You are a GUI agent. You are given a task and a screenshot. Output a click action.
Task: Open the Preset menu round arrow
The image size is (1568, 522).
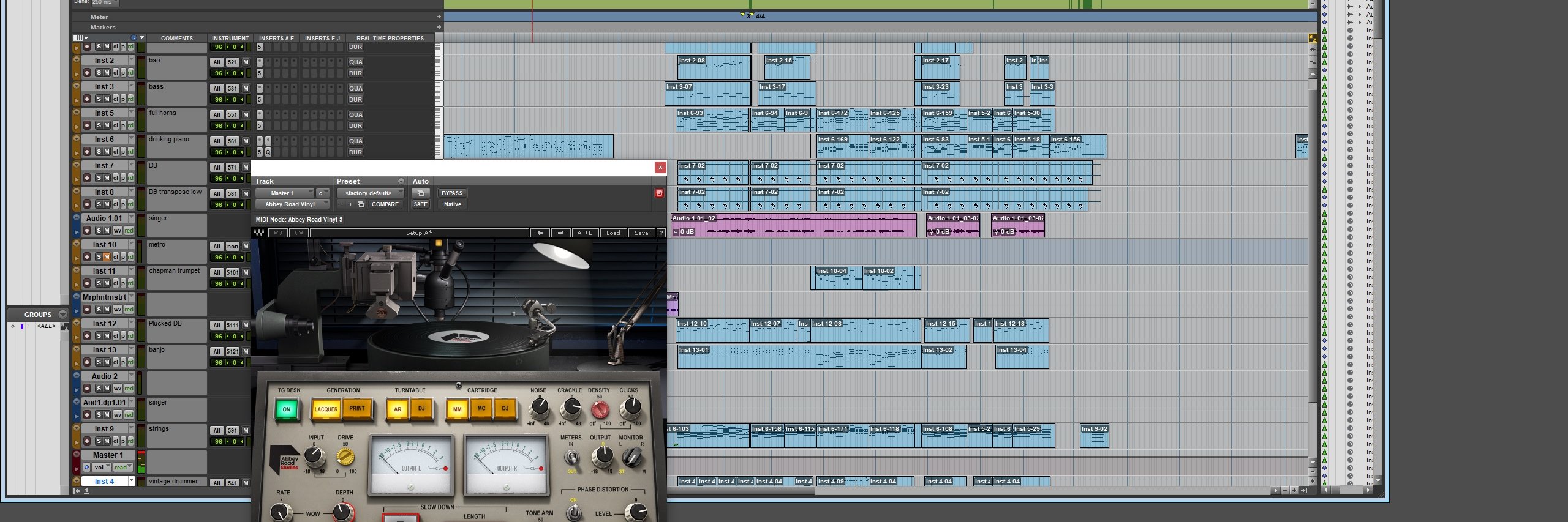401,181
